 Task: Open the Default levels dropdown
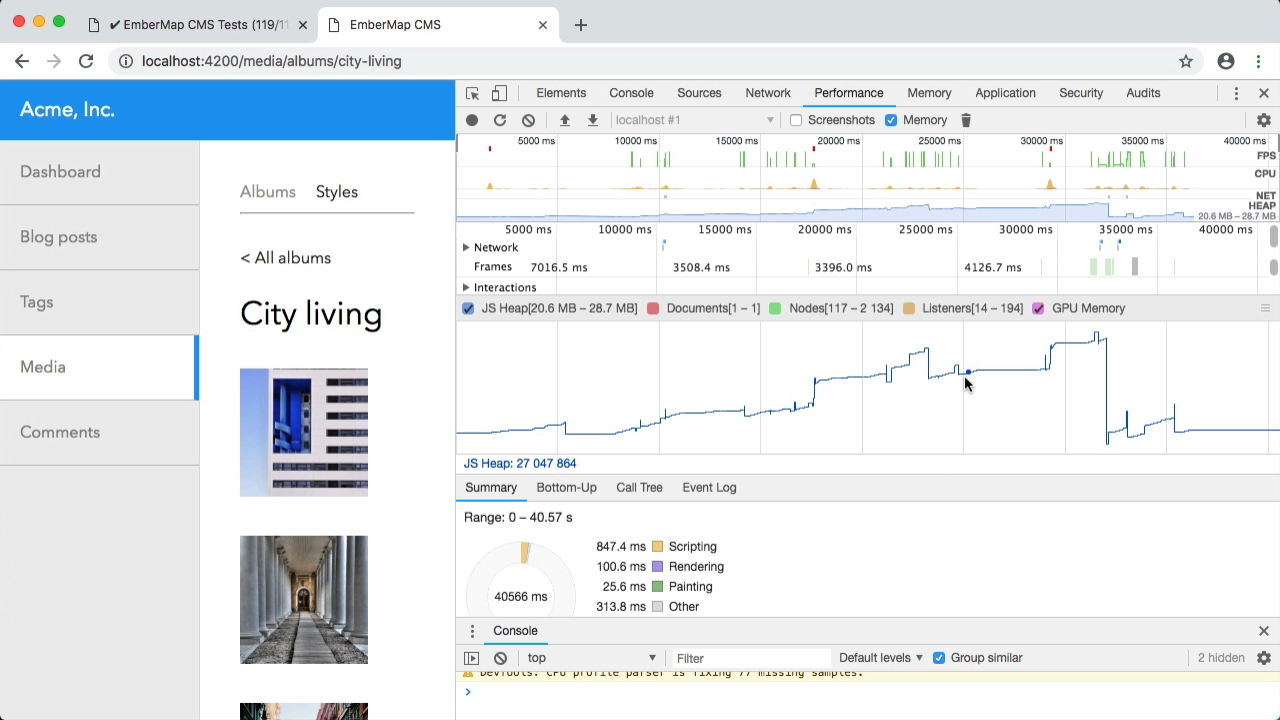[x=881, y=658]
